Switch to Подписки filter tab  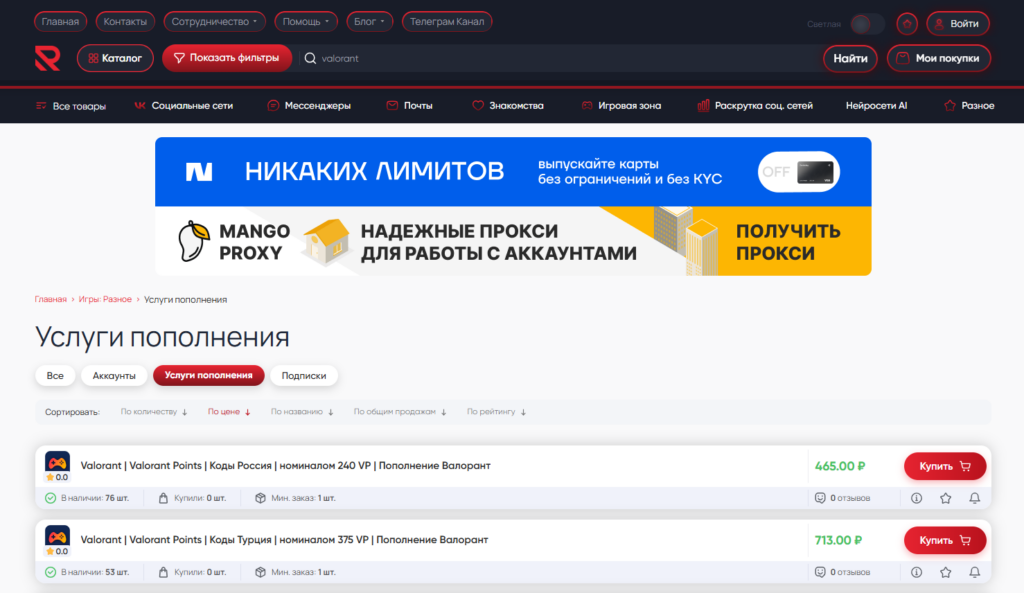304,376
